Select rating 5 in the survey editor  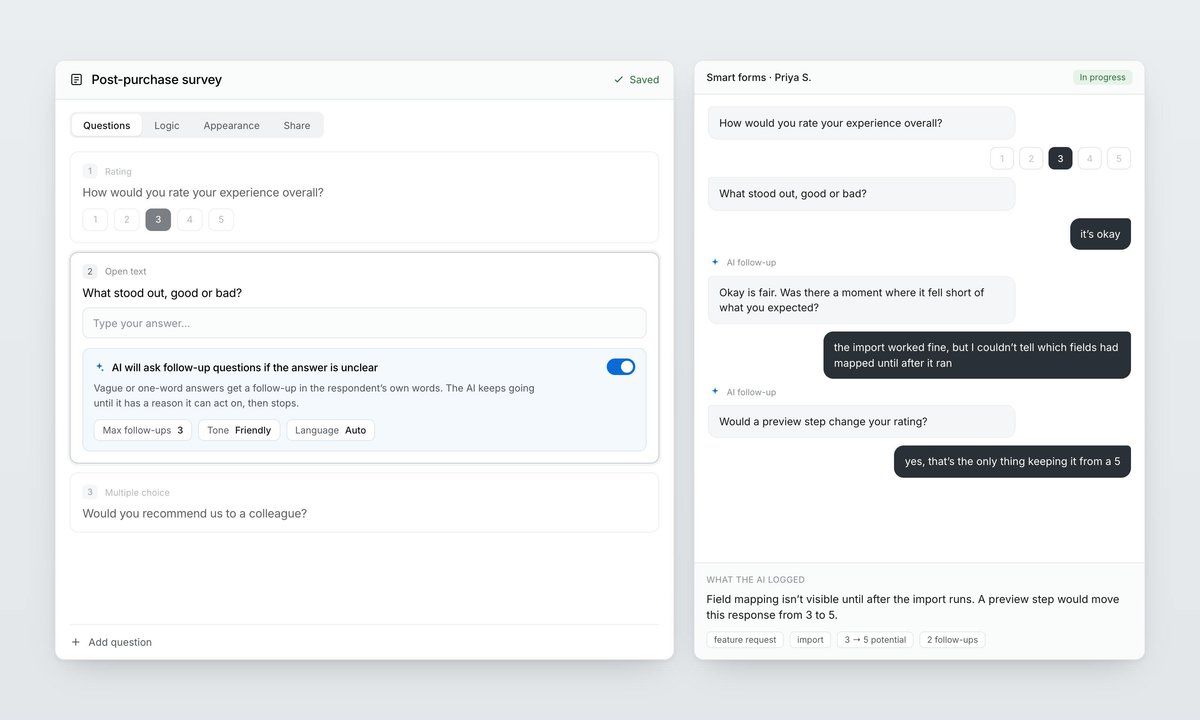[x=221, y=220]
